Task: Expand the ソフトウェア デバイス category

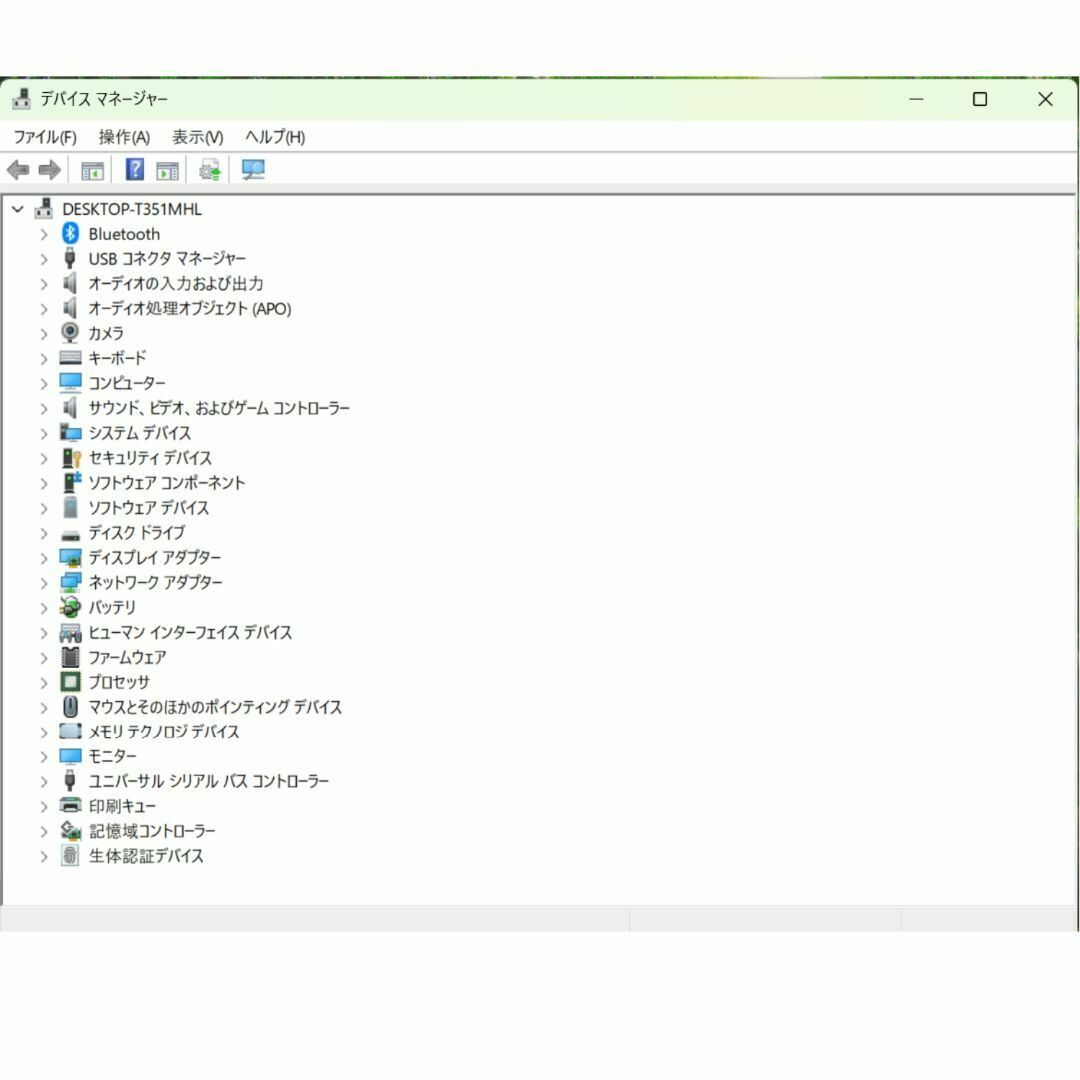Action: (x=44, y=508)
